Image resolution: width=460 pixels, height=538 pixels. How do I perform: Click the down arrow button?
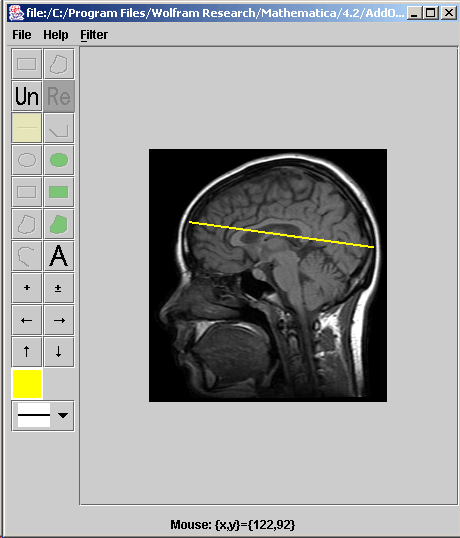click(59, 352)
